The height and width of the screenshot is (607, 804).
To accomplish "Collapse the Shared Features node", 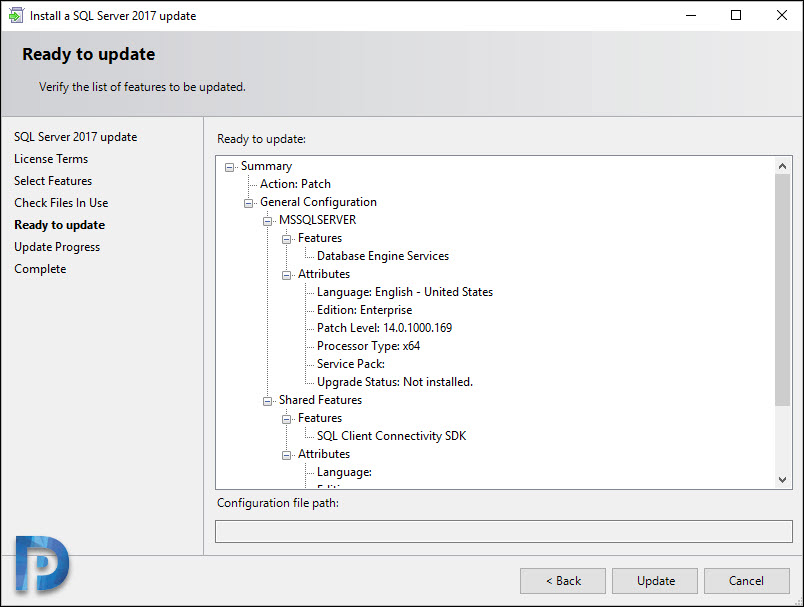I will 267,401.
